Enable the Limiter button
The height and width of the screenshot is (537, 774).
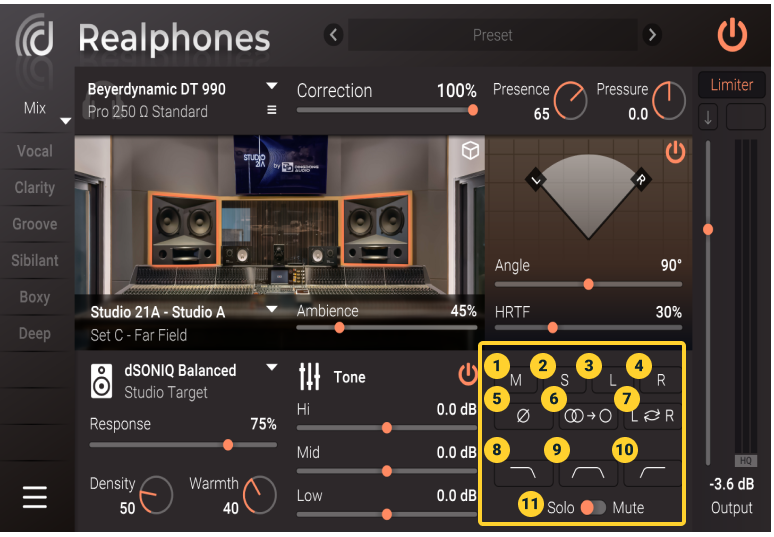point(732,85)
